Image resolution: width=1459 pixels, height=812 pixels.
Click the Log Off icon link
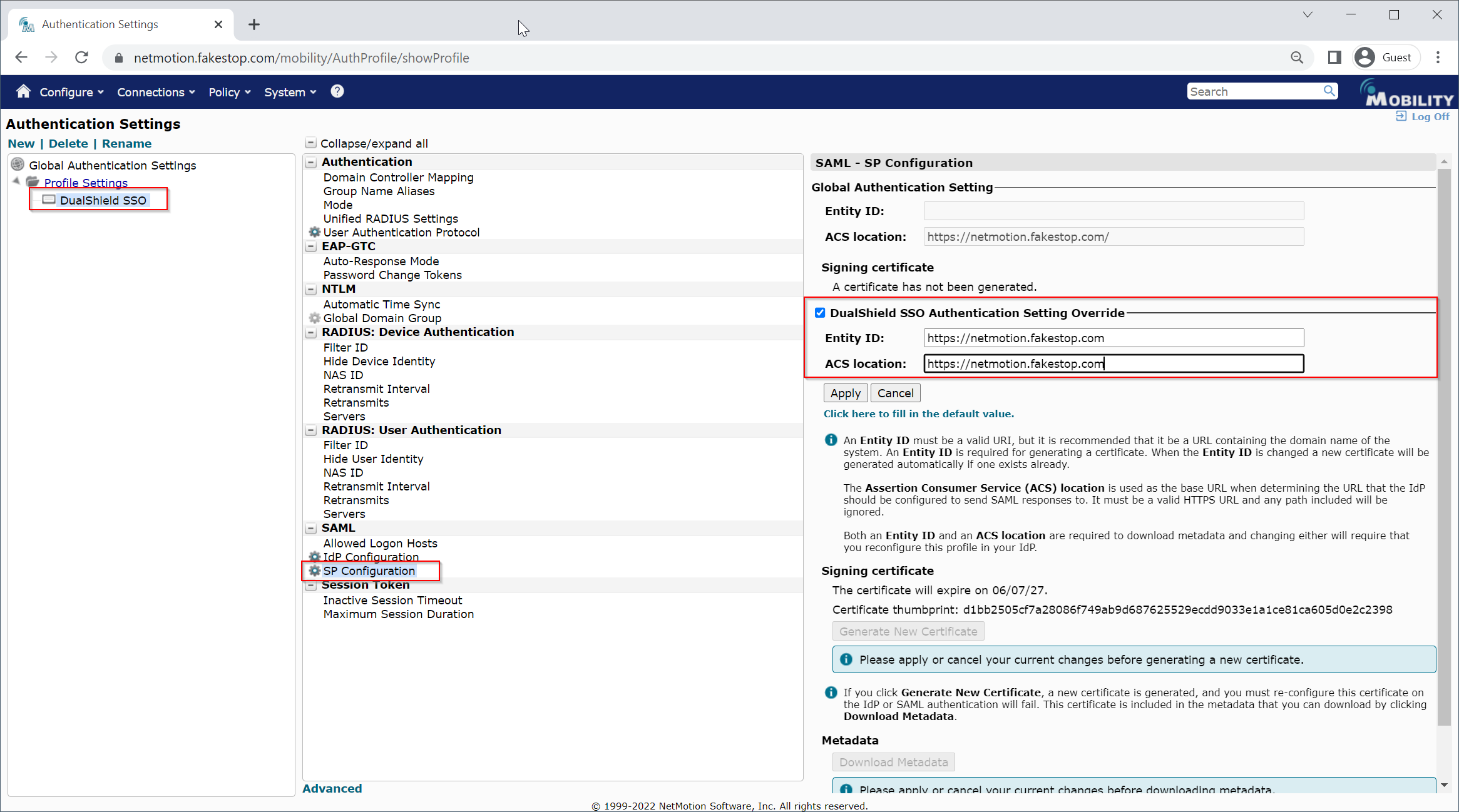point(1401,116)
